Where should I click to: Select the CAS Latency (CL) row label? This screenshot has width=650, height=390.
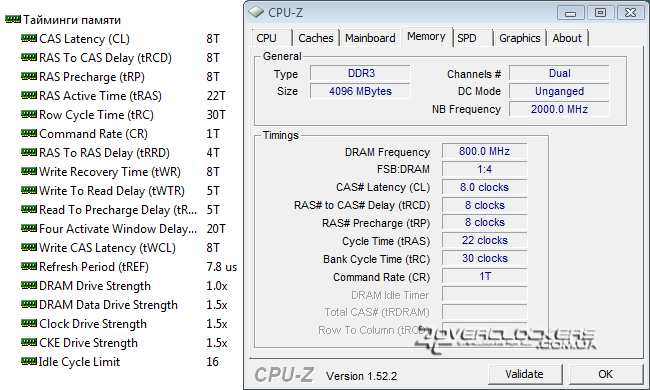click(x=85, y=39)
